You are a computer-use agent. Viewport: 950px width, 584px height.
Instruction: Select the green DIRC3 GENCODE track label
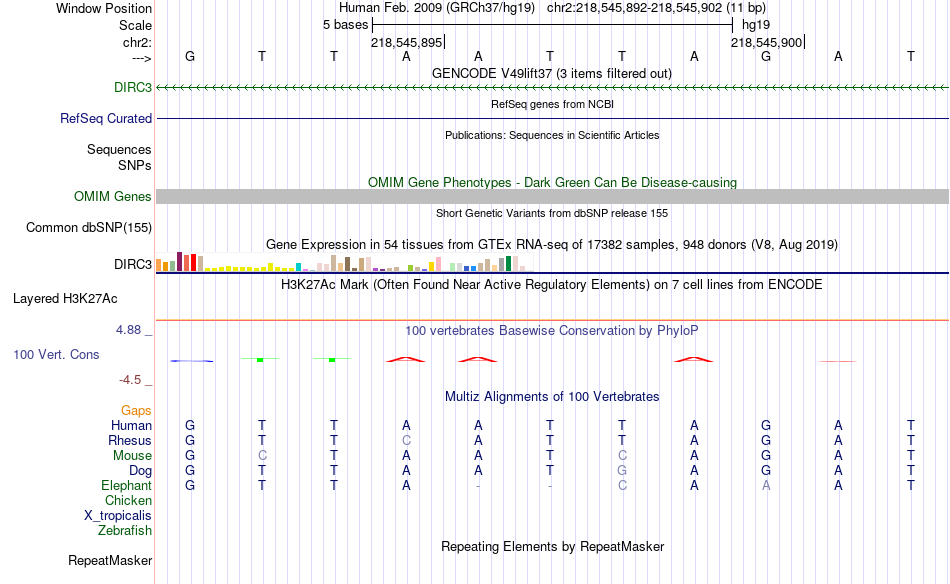pos(133,87)
